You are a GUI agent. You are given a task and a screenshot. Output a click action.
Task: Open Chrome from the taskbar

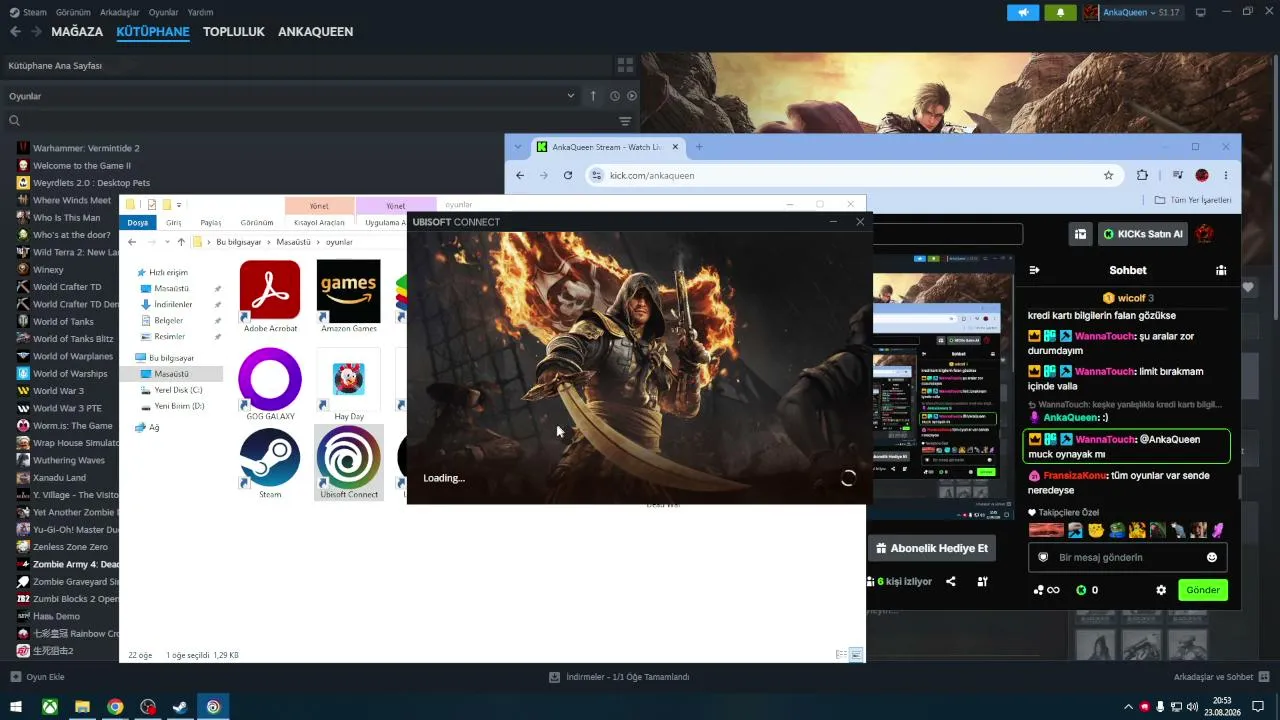click(115, 707)
